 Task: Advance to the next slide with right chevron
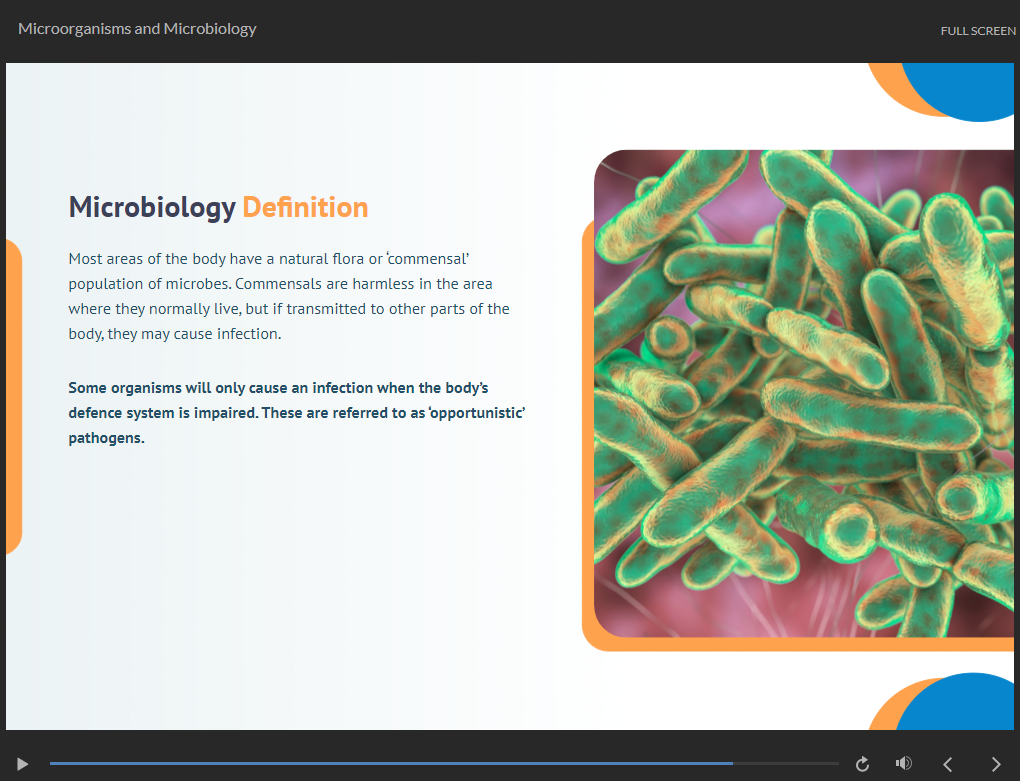click(x=995, y=764)
